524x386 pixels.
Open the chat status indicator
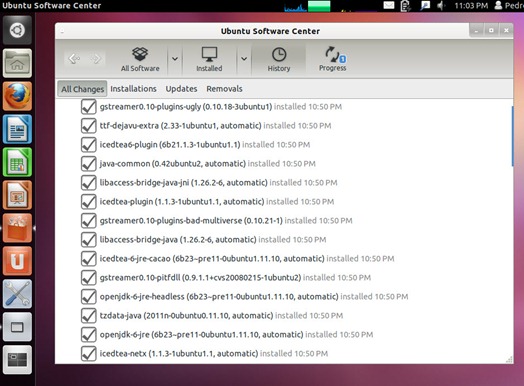[x=425, y=5]
